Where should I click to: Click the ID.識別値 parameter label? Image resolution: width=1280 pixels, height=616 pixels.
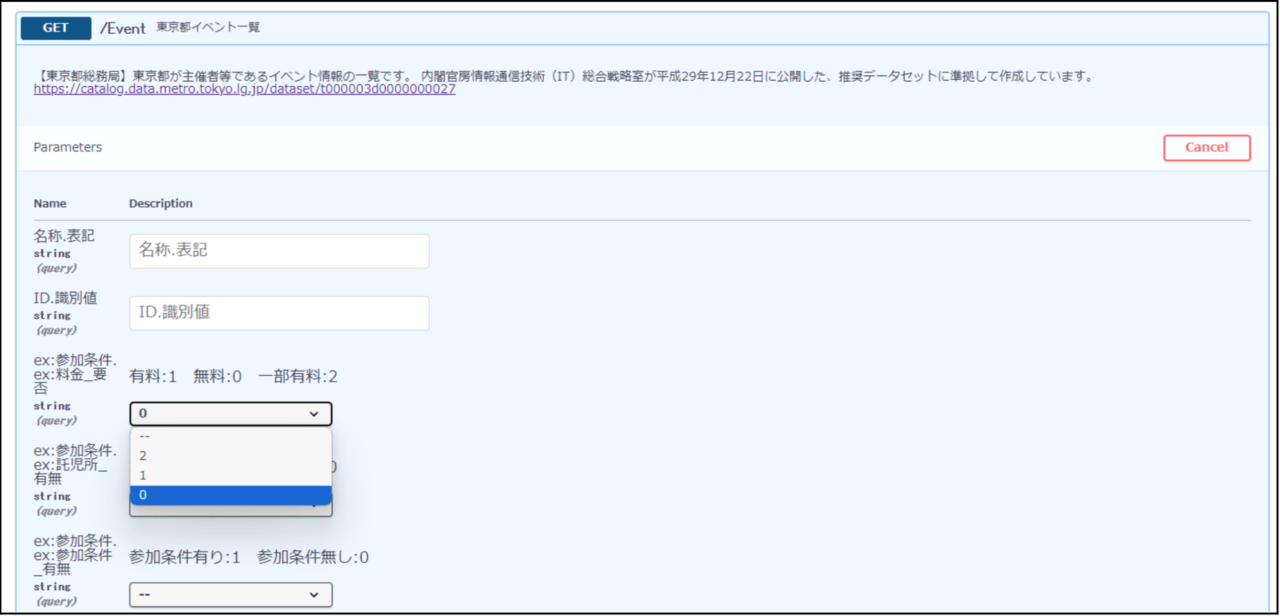tap(65, 298)
